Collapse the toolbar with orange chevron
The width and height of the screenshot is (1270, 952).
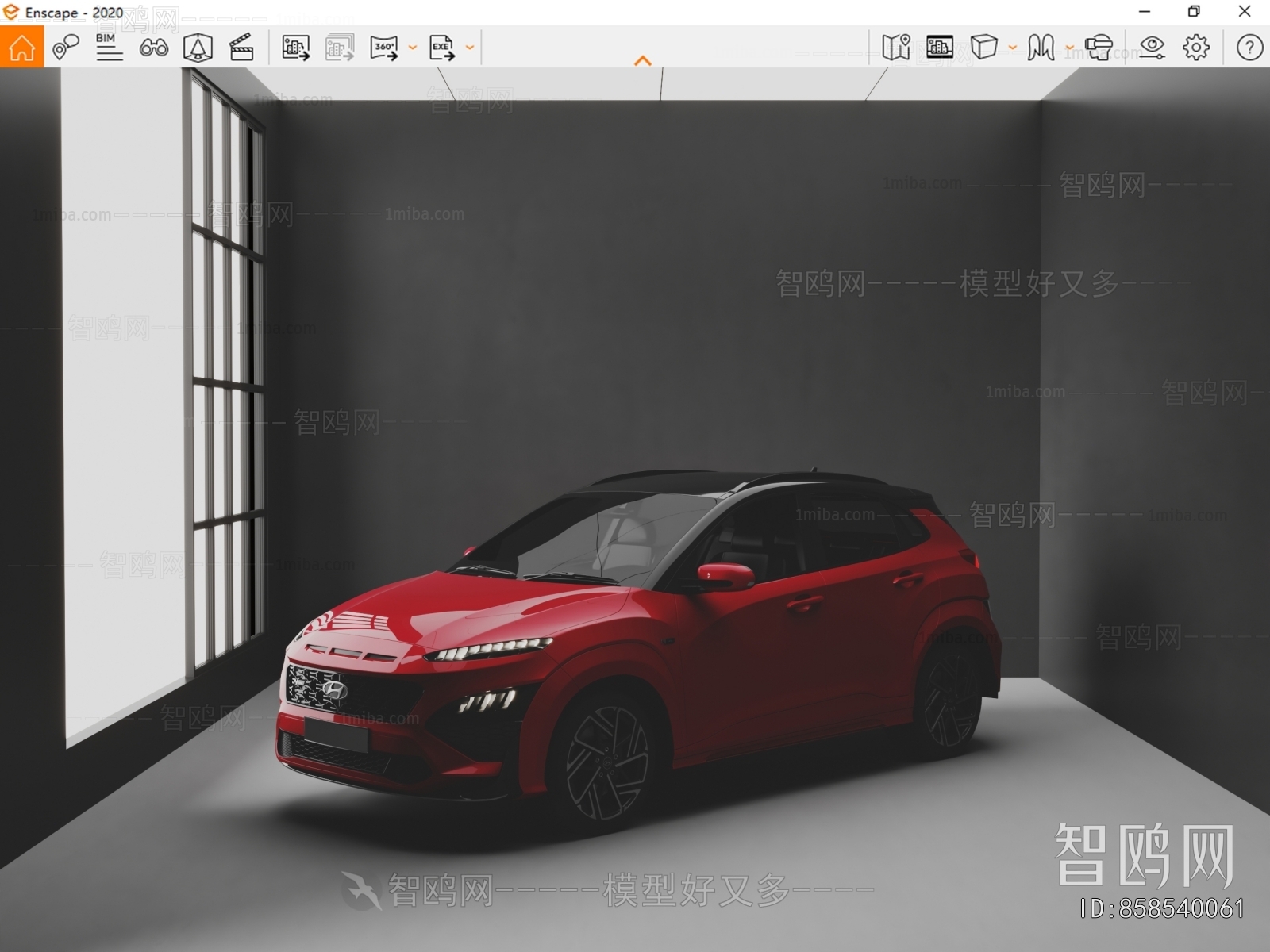pos(643,60)
